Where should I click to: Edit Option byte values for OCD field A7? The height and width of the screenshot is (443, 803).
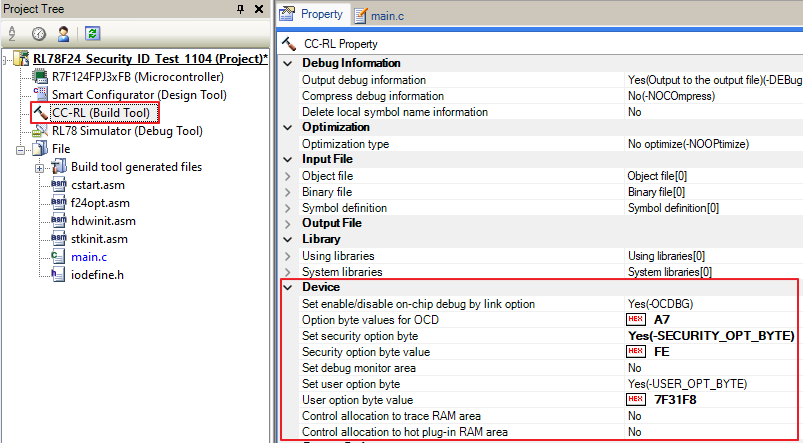(662, 320)
